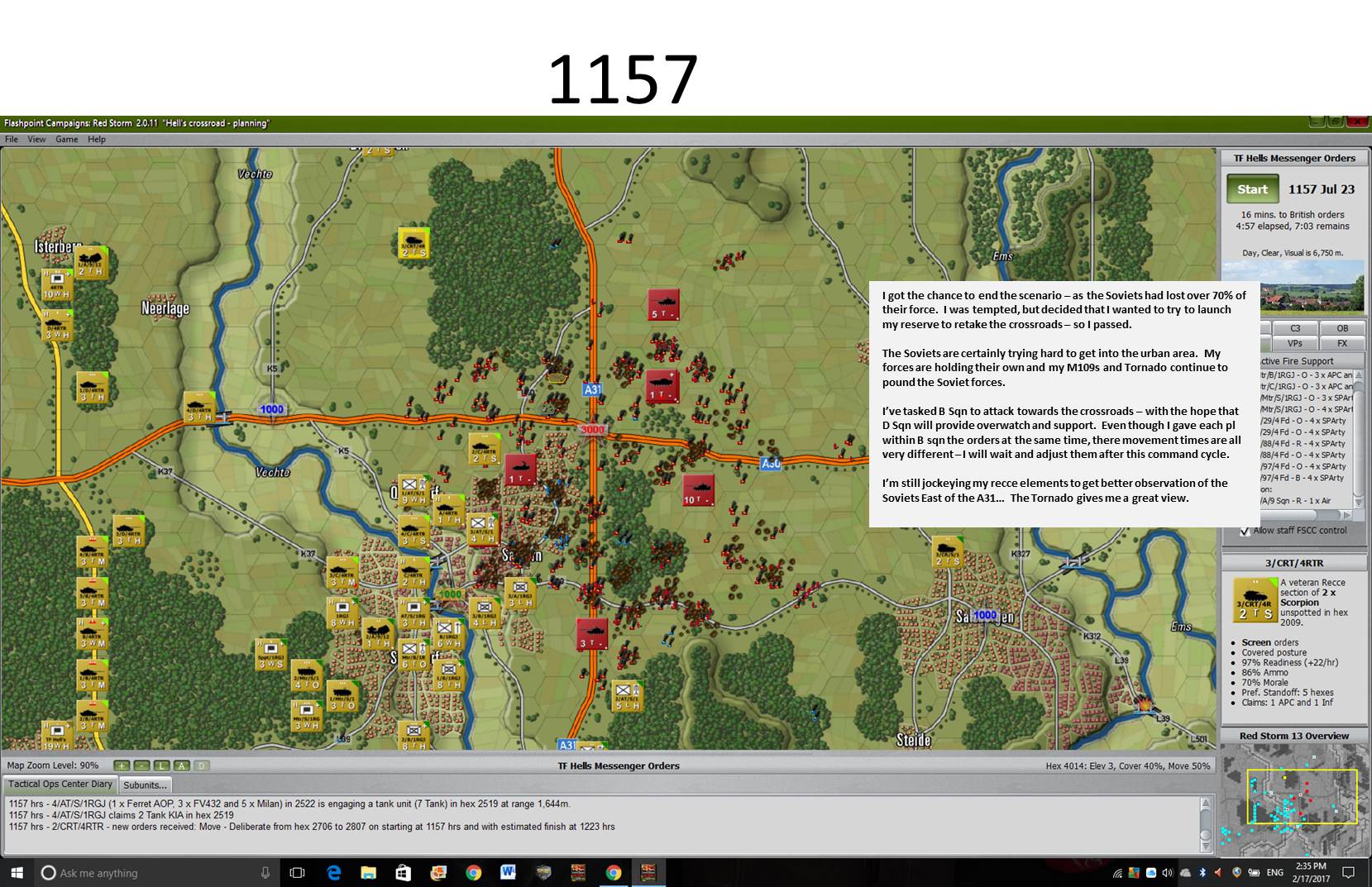Select the red Soviet '5 T' tank counter
Screen dimensions: 1372x887
[663, 304]
